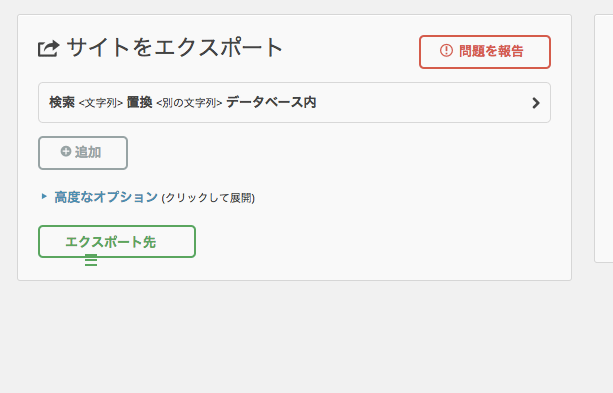Image resolution: width=613 pixels, height=393 pixels.
Task: Click the データベース内 text
Action: [271, 102]
